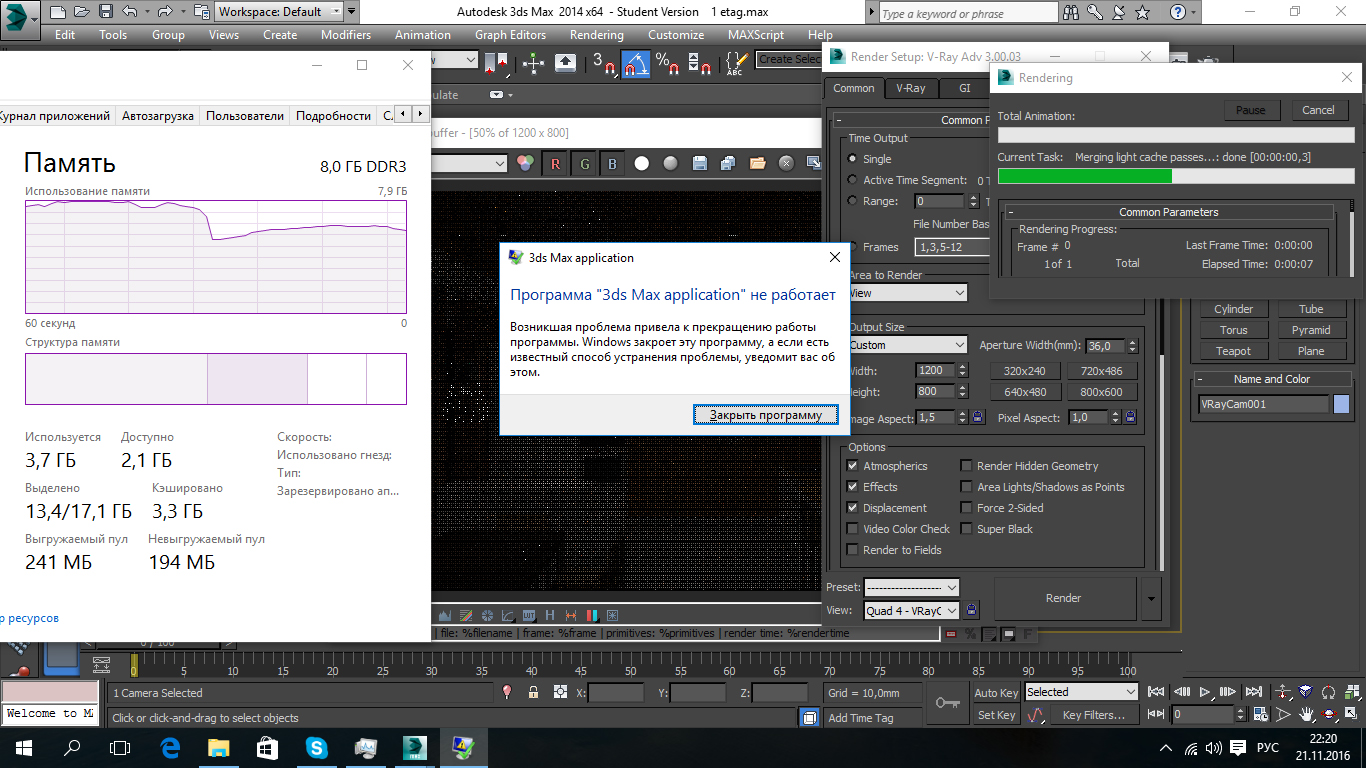The width and height of the screenshot is (1366, 768).
Task: Enable Render Hidden Geometry
Action: pos(966,466)
